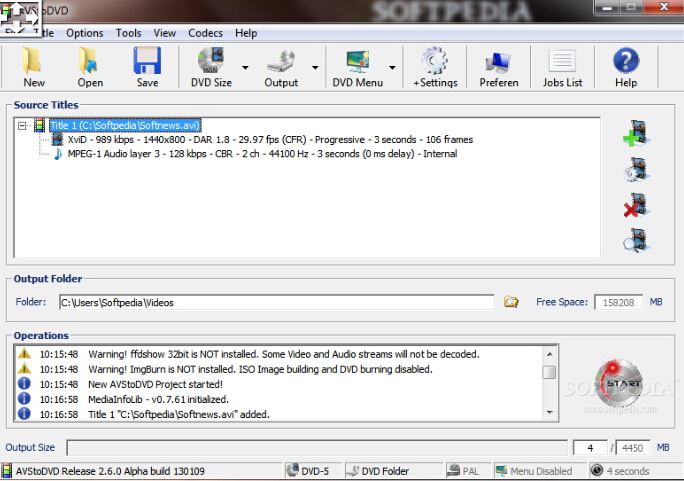The width and height of the screenshot is (684, 481).
Task: Click the DVD Folder status bar entry
Action: (378, 471)
